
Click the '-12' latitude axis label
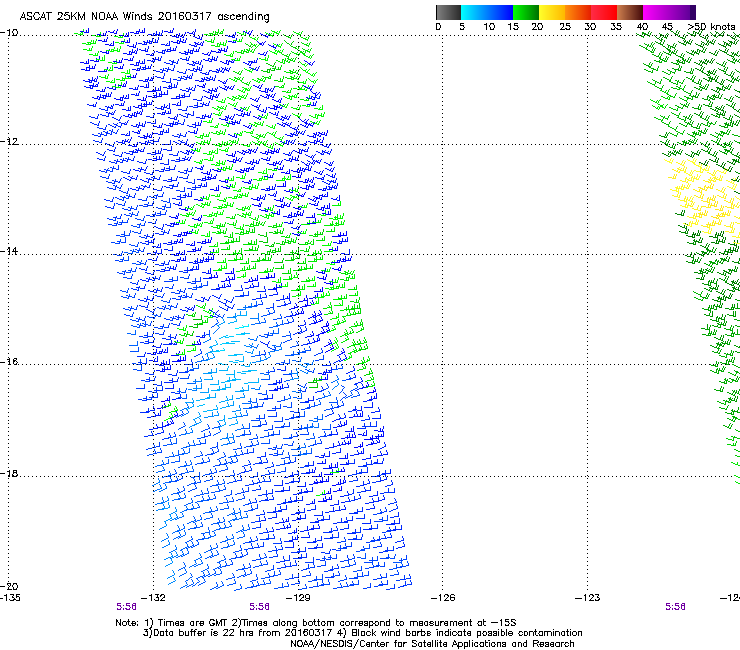tap(9, 142)
